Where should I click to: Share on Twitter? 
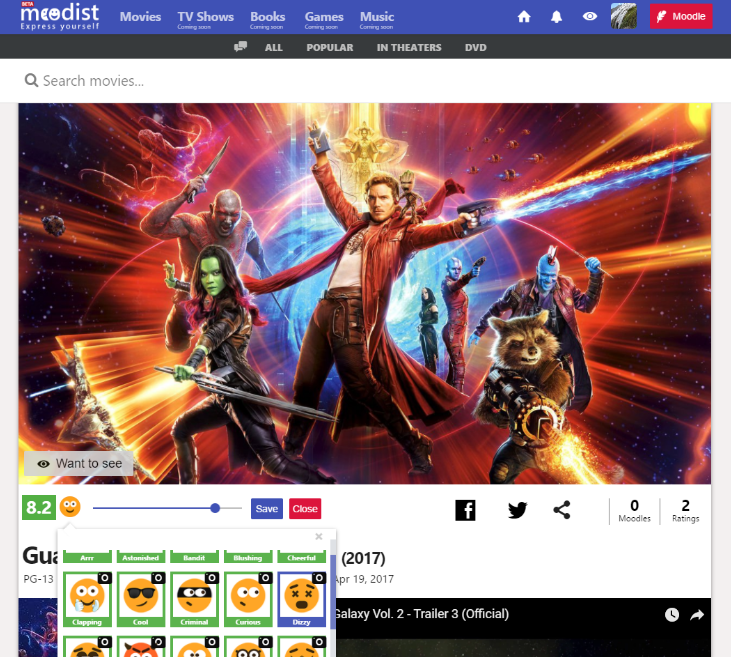tap(517, 510)
